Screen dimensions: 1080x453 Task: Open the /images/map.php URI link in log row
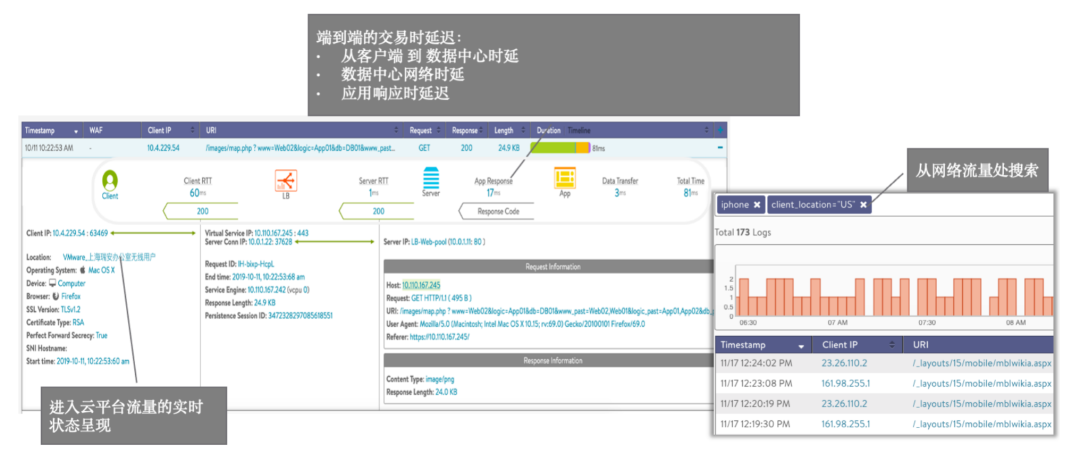(300, 147)
